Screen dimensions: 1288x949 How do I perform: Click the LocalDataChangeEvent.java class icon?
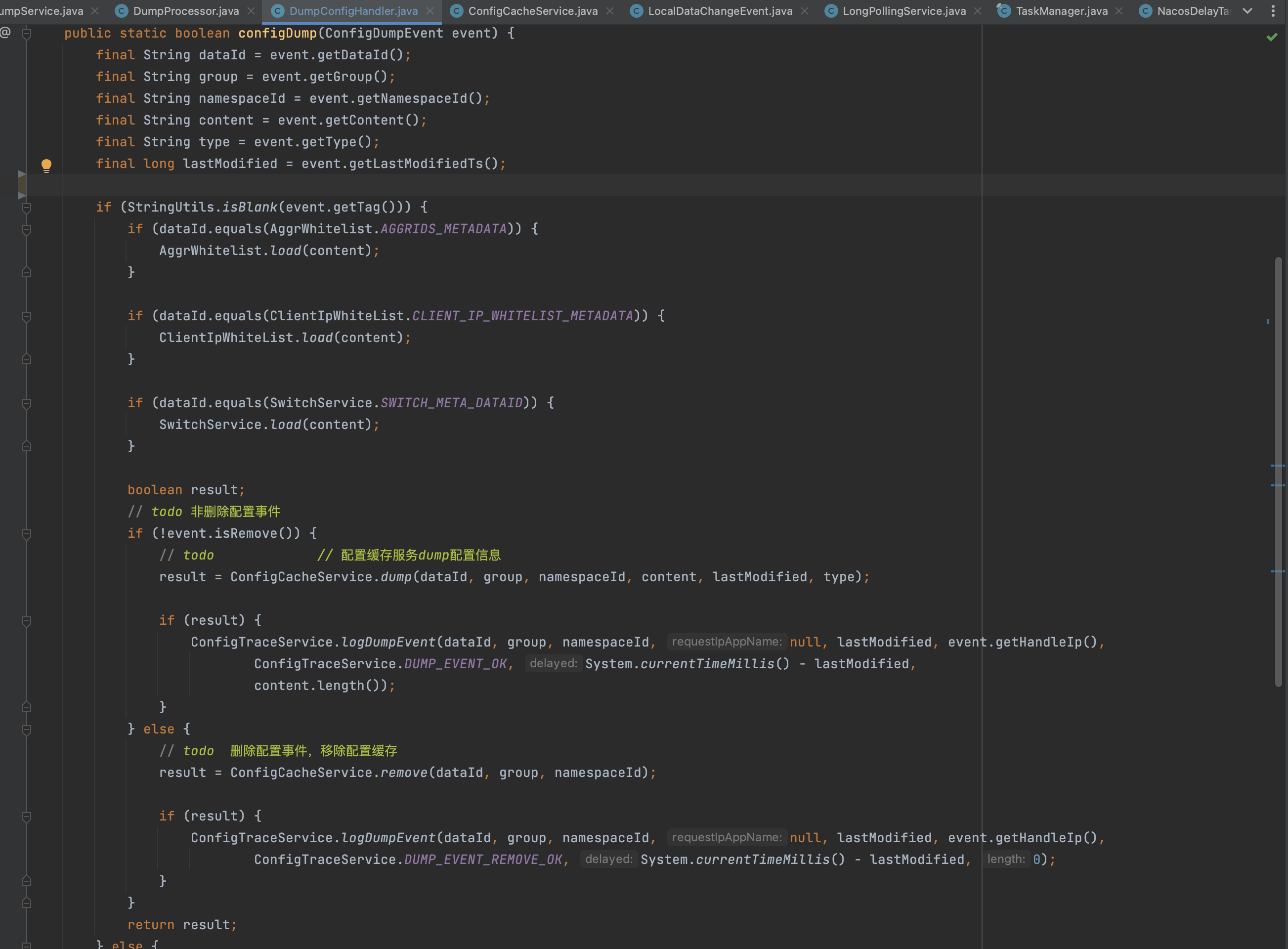[x=636, y=11]
